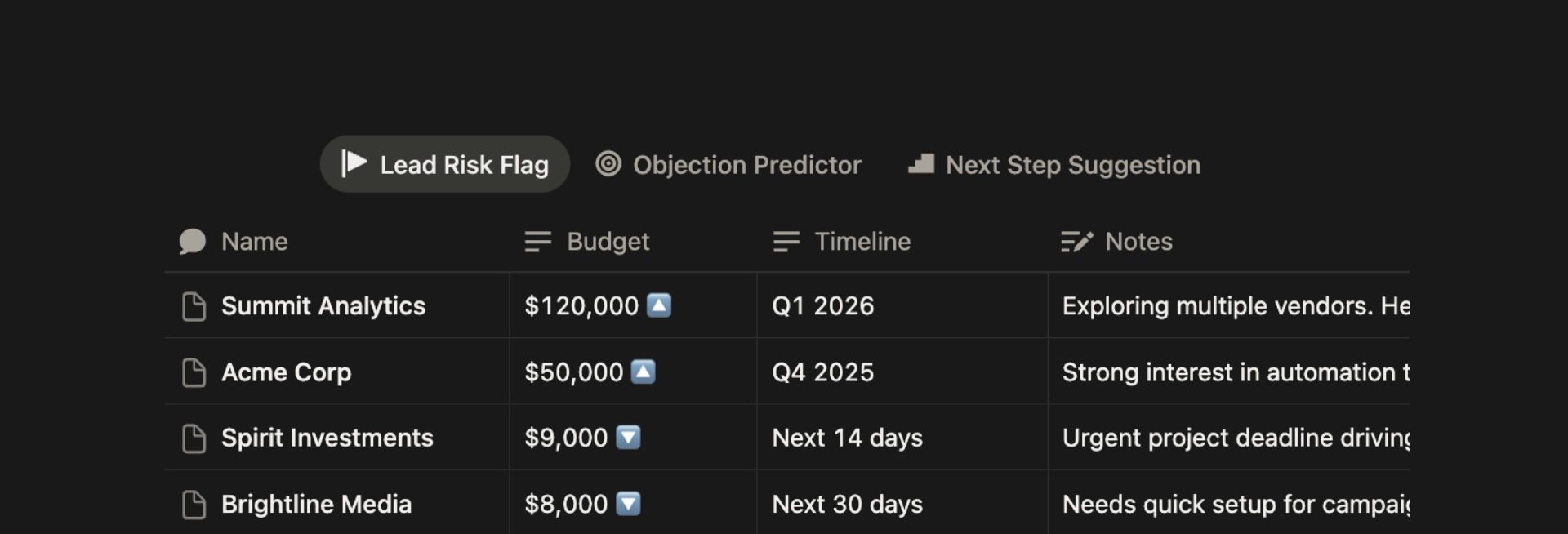
Task: Click the bar chart icon beside Next Step Suggestion
Action: (x=920, y=164)
